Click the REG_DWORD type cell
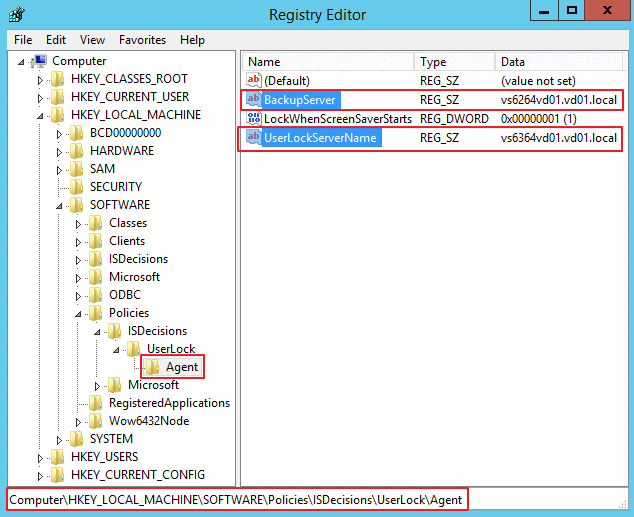The image size is (634, 517). tap(454, 118)
